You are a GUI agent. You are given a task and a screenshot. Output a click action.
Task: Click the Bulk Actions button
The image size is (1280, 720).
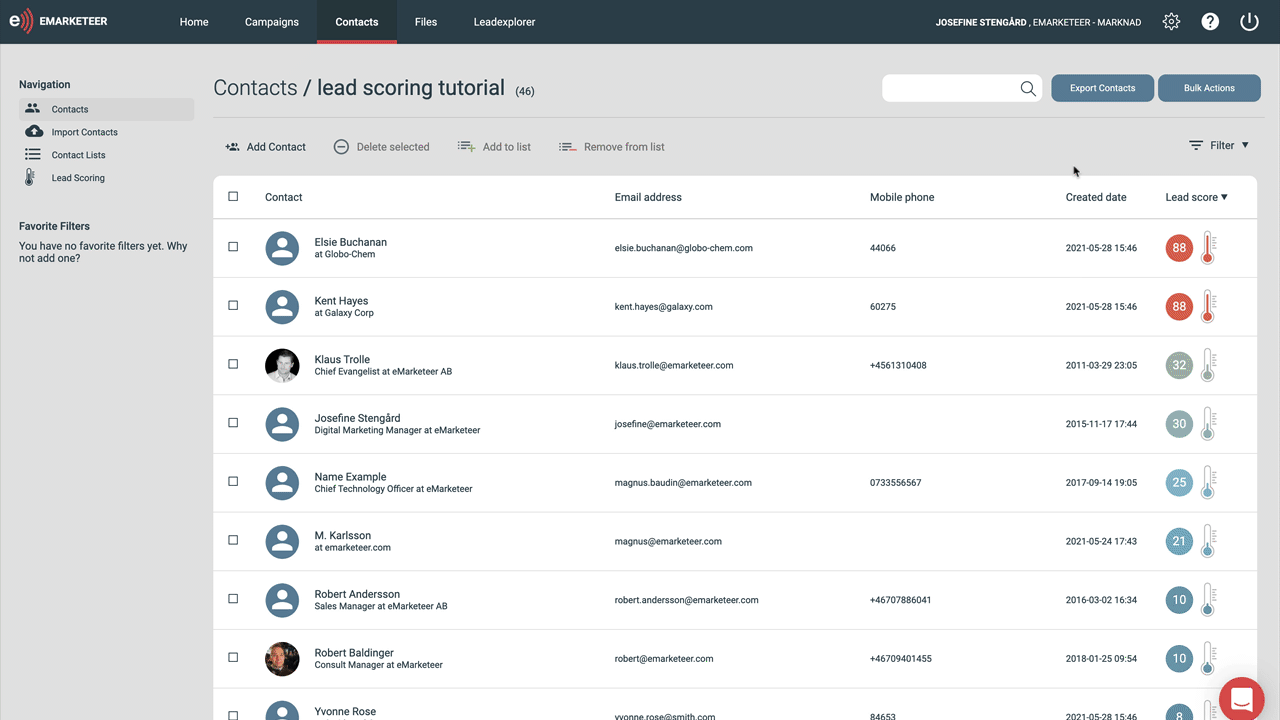[1209, 88]
